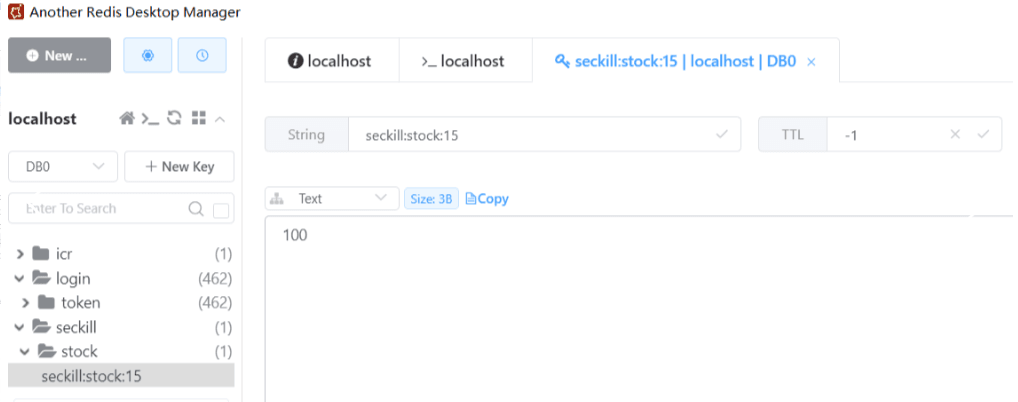Viewport: 1018px width, 402px height.
Task: Collapse the localhost connection panel
Action: coord(220,118)
